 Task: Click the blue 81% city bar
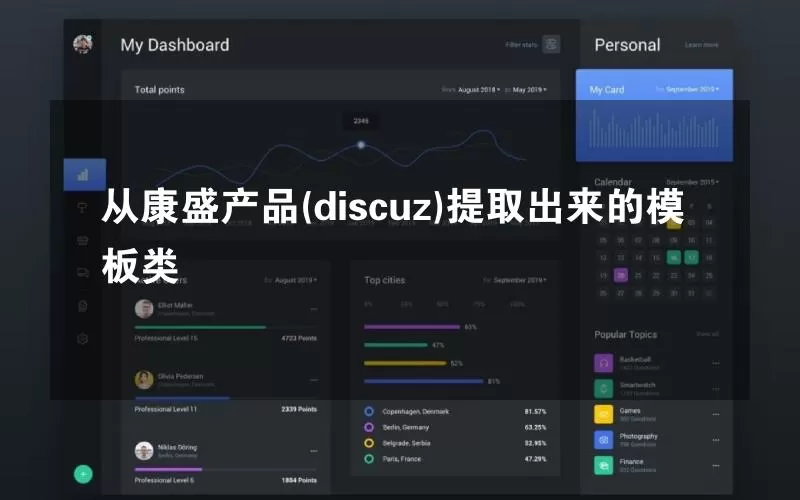(x=423, y=381)
